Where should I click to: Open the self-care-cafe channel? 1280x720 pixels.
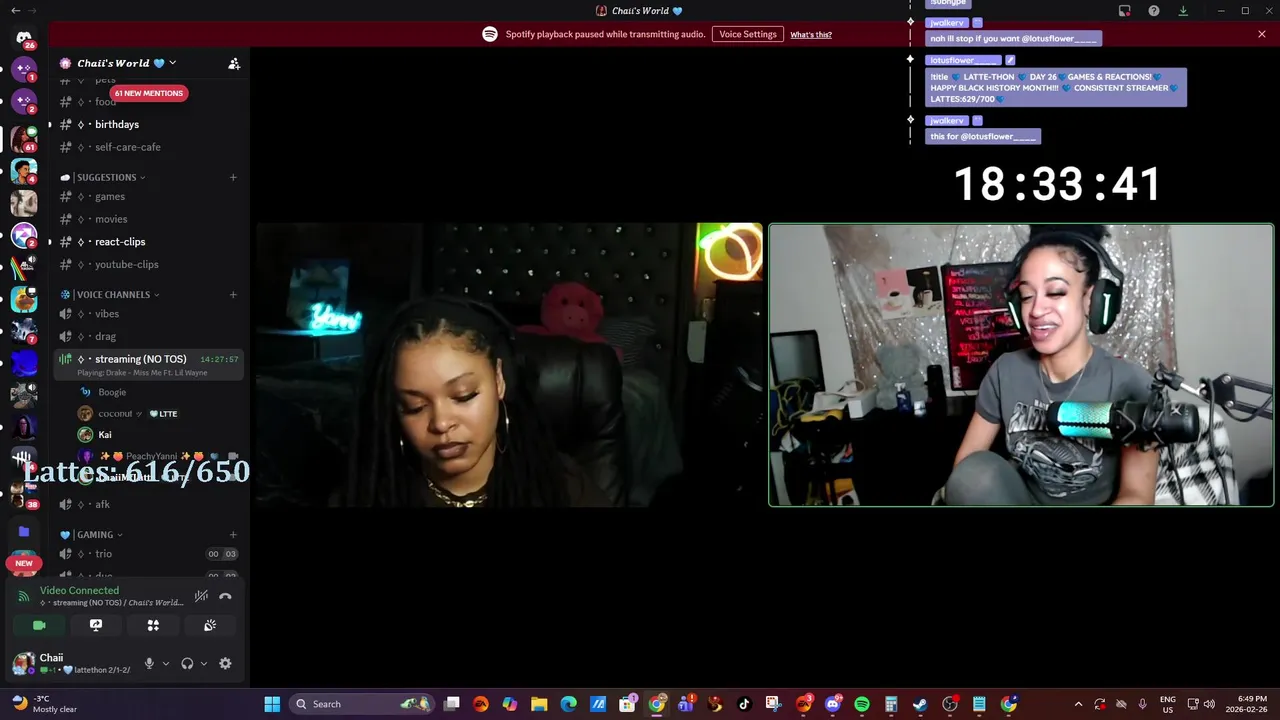click(148, 147)
